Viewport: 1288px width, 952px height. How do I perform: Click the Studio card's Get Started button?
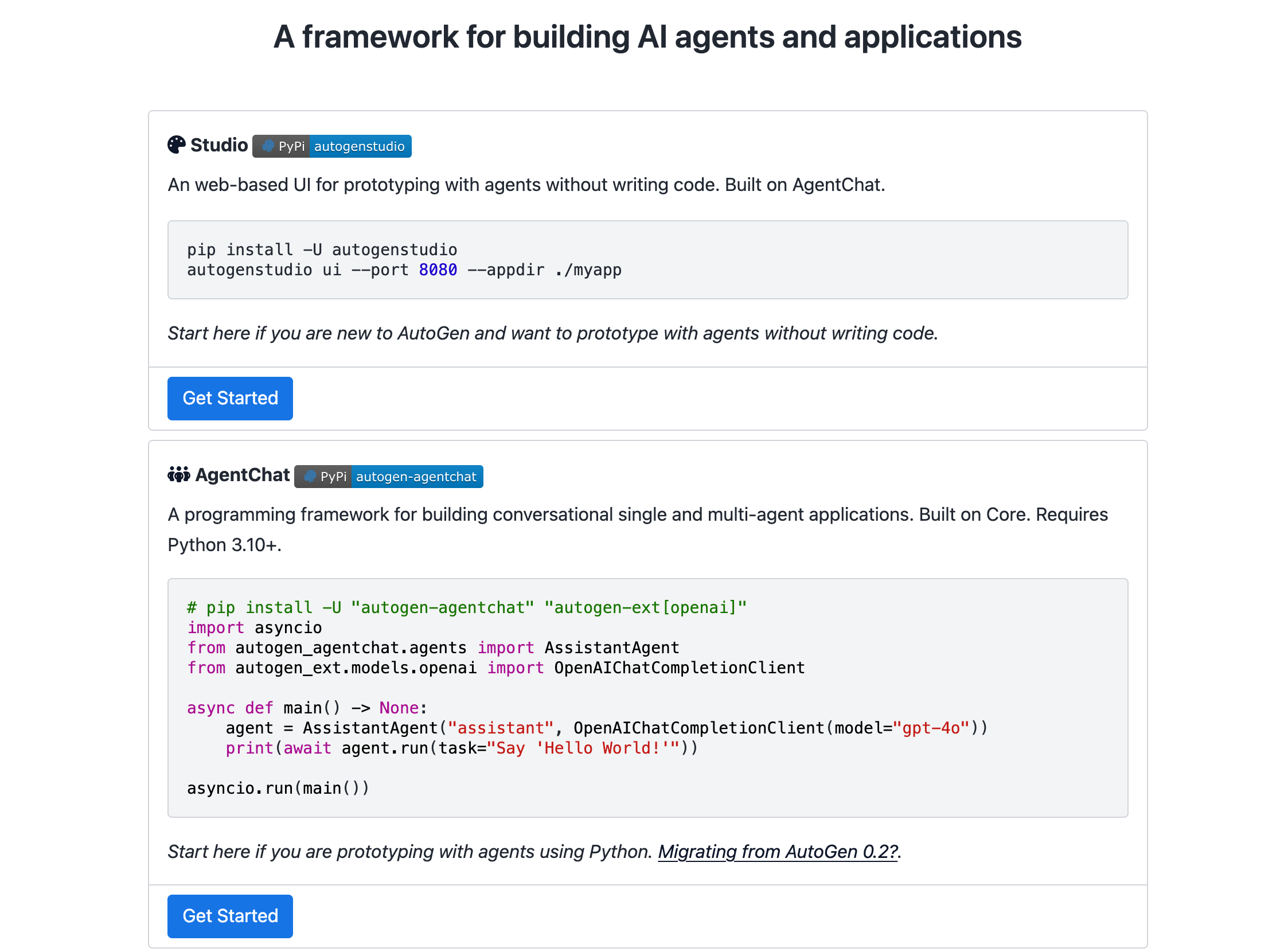click(230, 399)
